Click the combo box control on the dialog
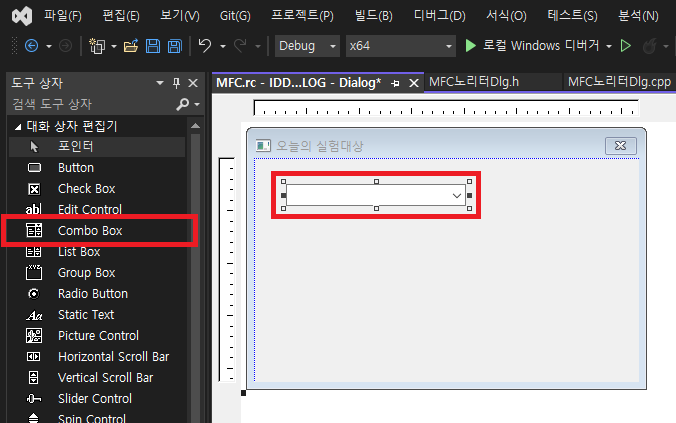This screenshot has height=423, width=676. (x=376, y=195)
